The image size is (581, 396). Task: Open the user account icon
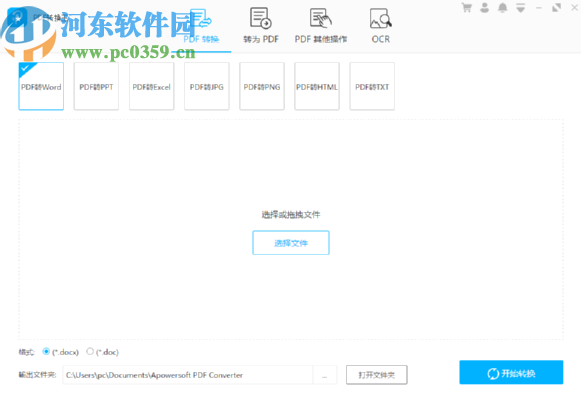pos(484,7)
